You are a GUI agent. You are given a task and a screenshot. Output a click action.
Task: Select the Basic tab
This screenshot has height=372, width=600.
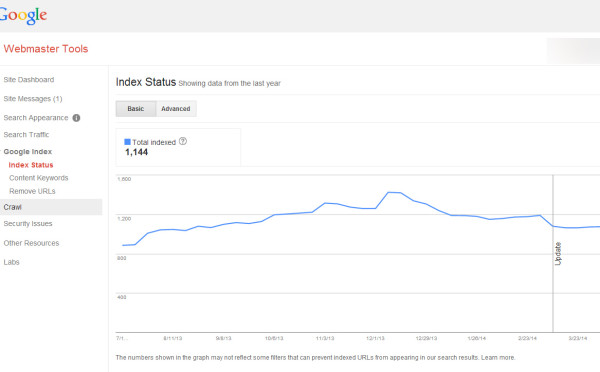click(136, 109)
